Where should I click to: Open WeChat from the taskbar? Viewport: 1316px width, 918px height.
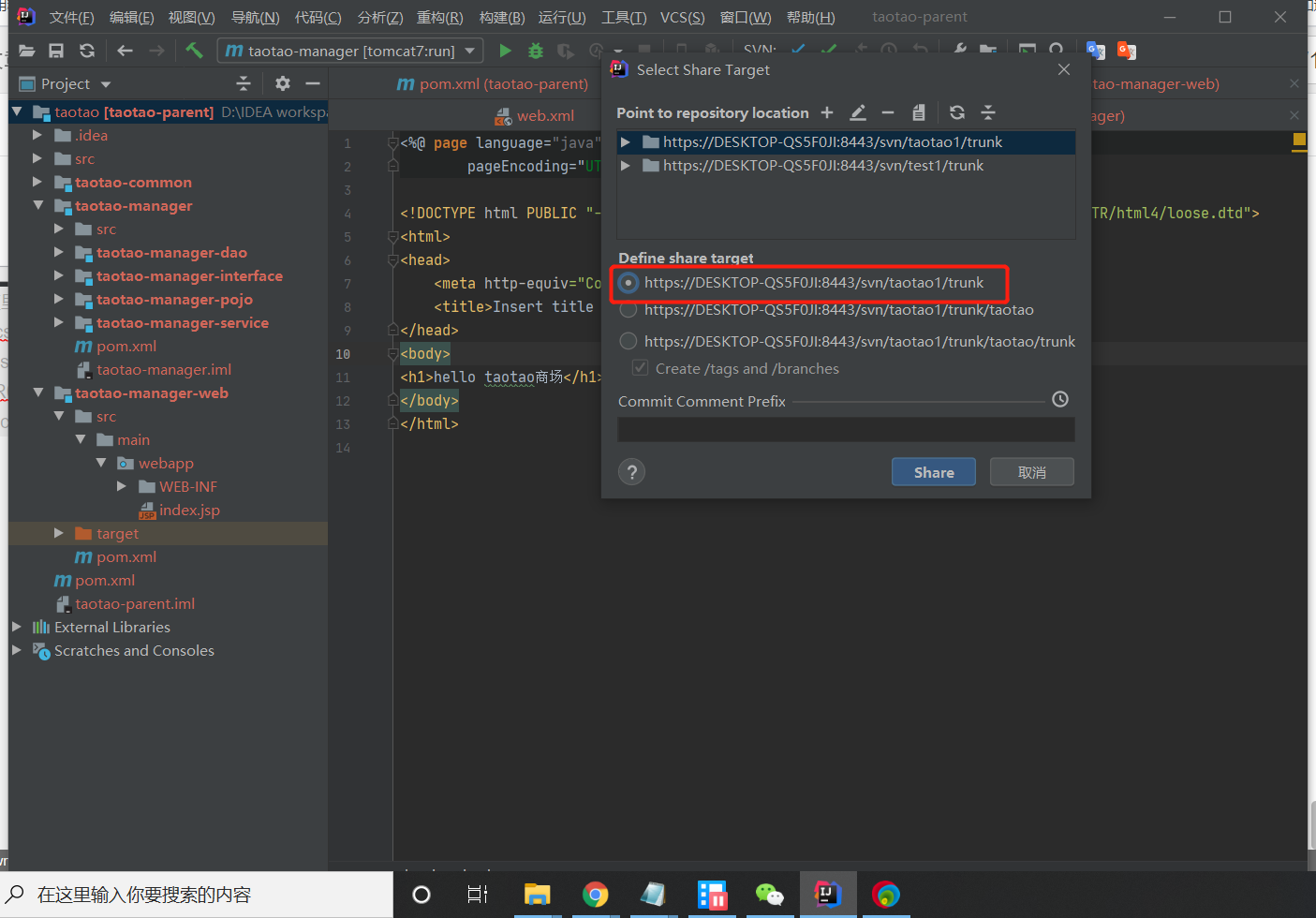(x=769, y=895)
